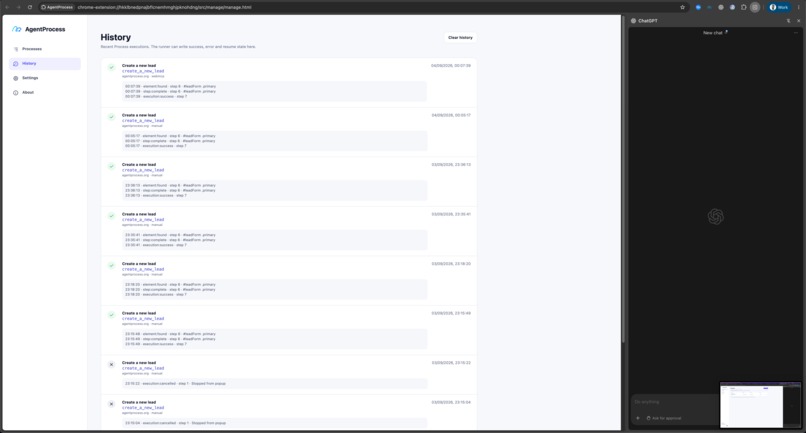
Task: Click the '04/09/2026, 00:05:17' timestamp
Action: (451, 115)
